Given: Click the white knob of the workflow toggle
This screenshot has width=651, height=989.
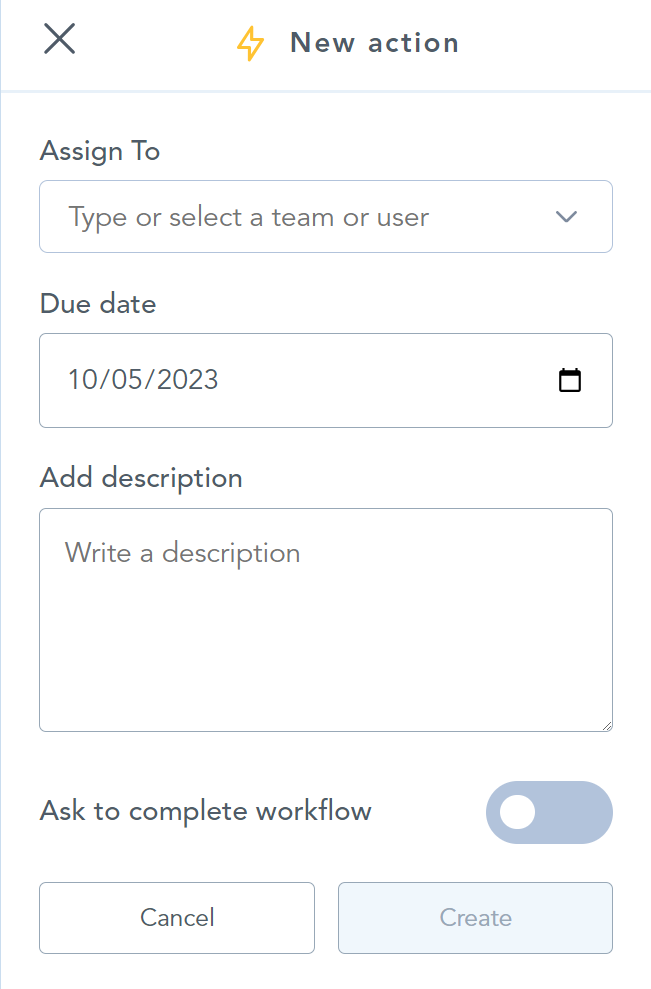Looking at the screenshot, I should pos(518,812).
